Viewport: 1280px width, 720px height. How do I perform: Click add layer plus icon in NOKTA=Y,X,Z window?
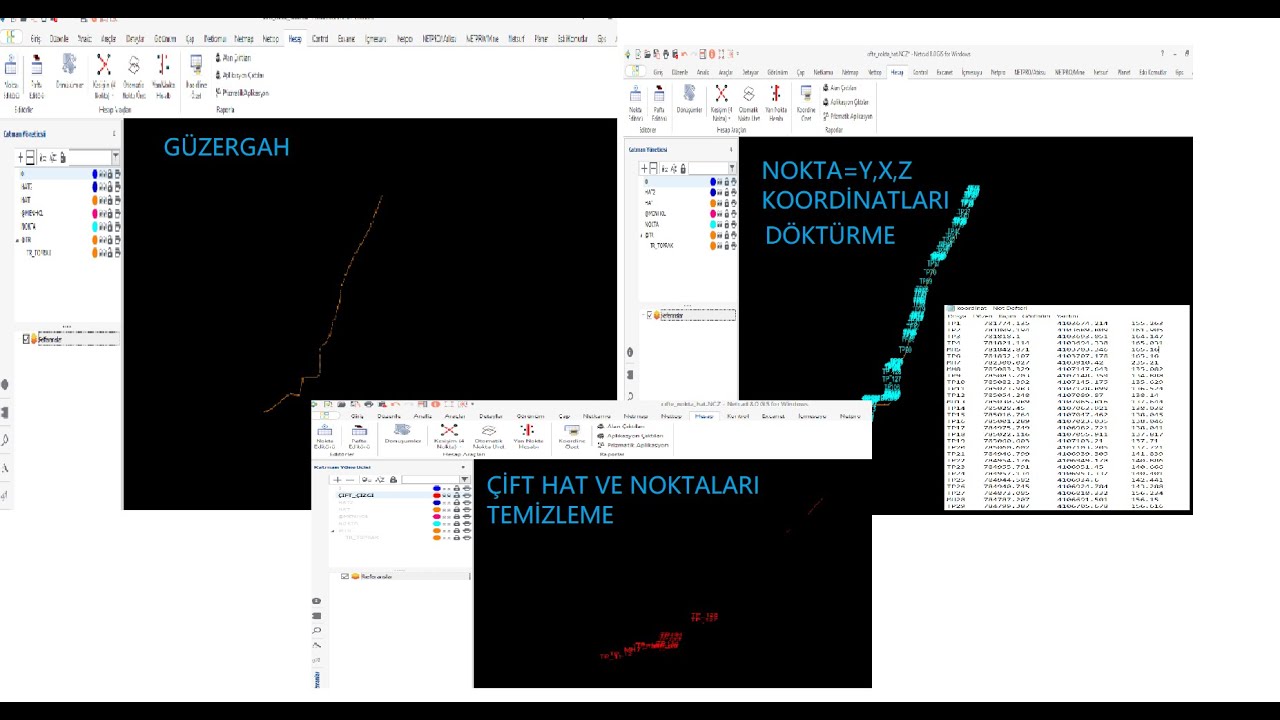coord(644,168)
